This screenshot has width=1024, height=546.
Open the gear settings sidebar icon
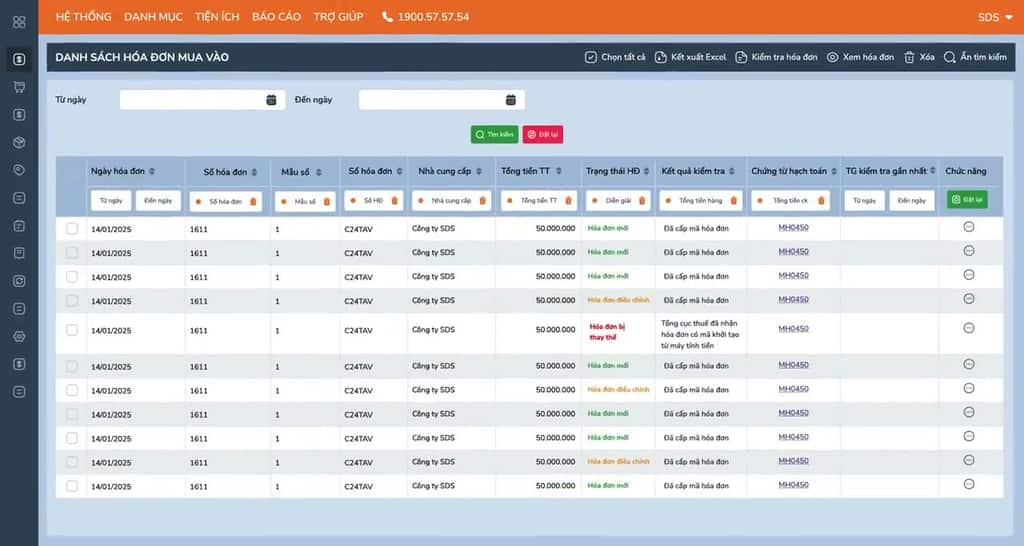[x=19, y=336]
